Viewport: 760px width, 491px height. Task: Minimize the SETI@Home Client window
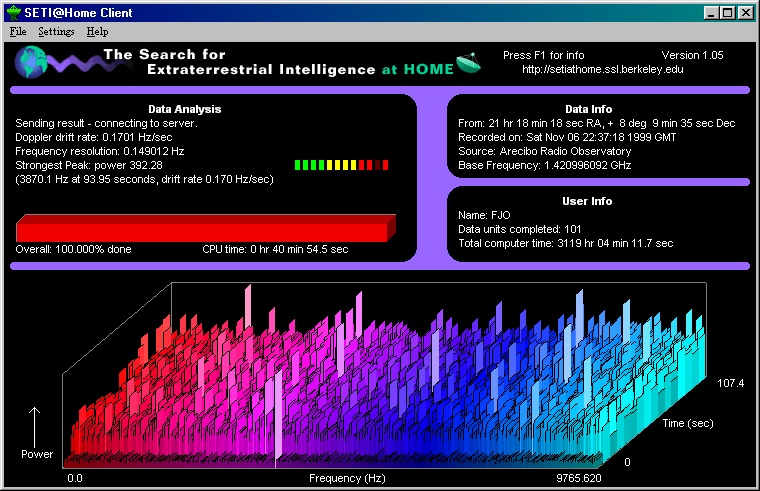pos(712,13)
